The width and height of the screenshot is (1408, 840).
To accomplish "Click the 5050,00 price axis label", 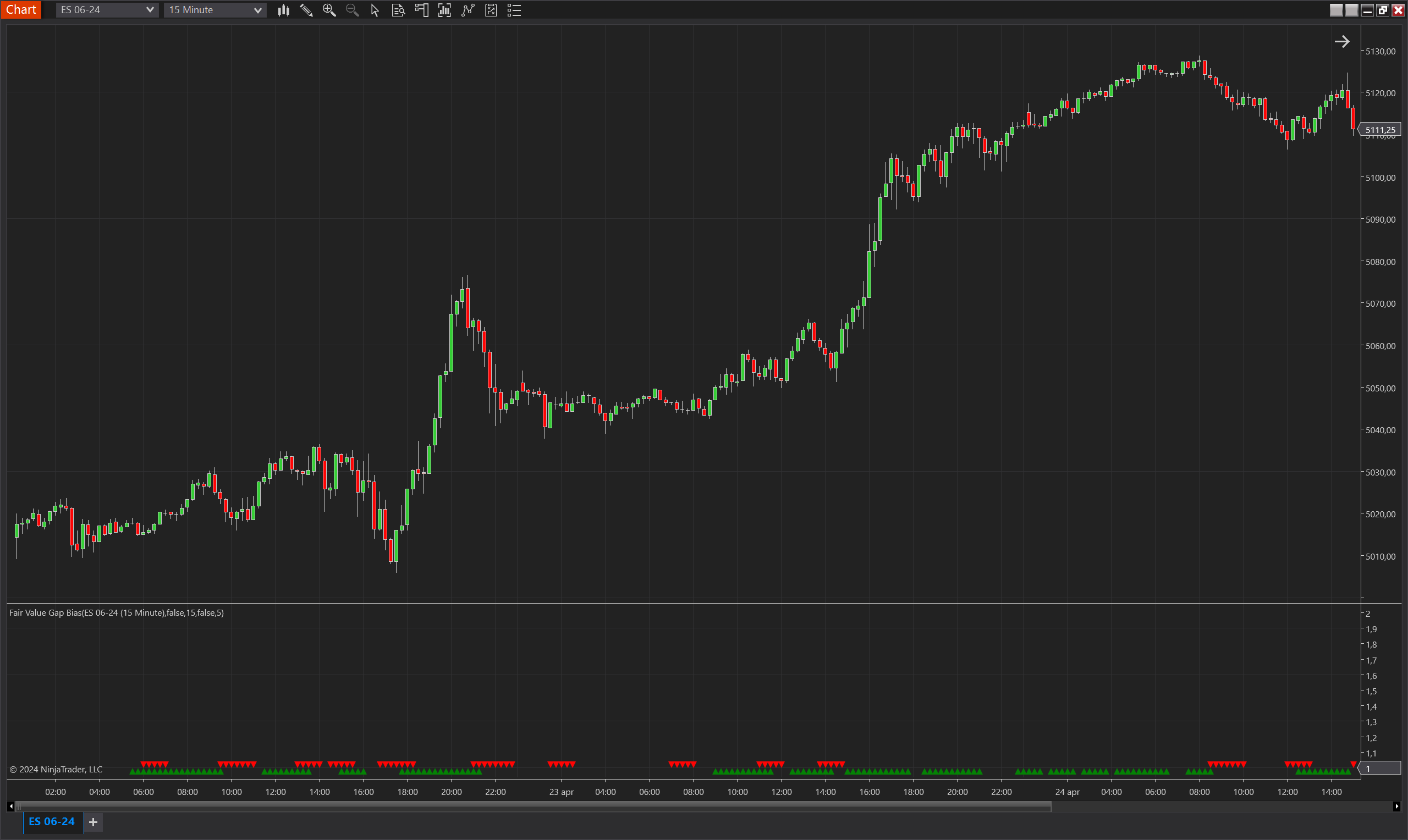I will [x=1380, y=388].
